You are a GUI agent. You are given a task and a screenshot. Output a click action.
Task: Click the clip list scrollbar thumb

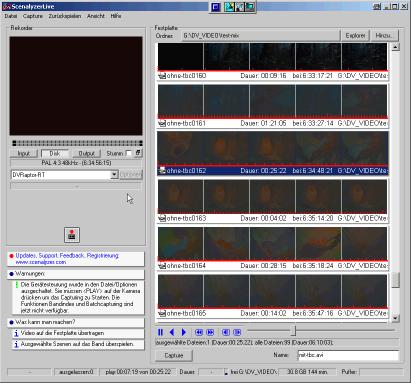395,280
